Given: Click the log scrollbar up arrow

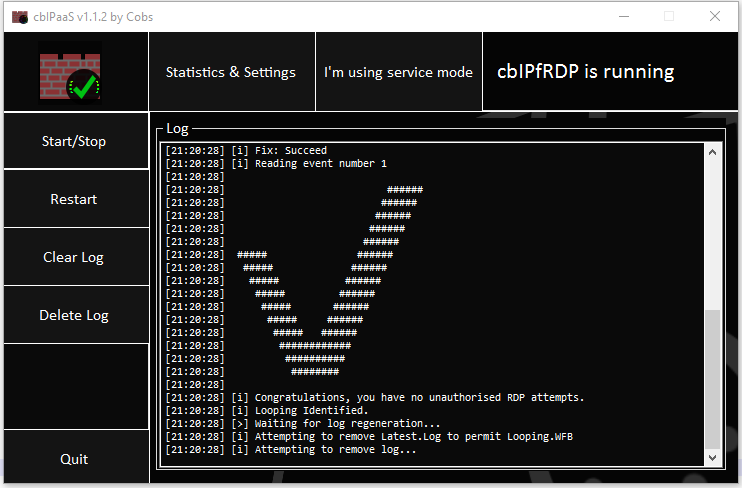Looking at the screenshot, I should coord(712,152).
